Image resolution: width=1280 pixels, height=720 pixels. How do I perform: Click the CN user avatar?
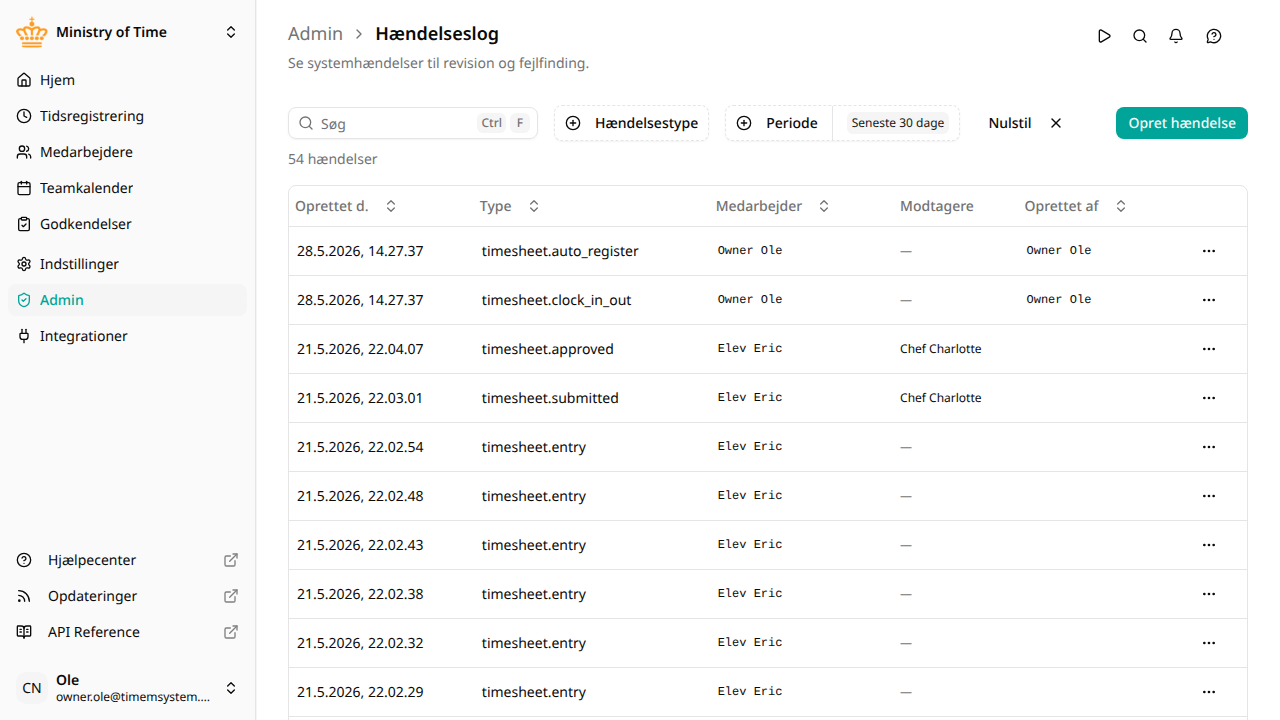click(x=32, y=688)
